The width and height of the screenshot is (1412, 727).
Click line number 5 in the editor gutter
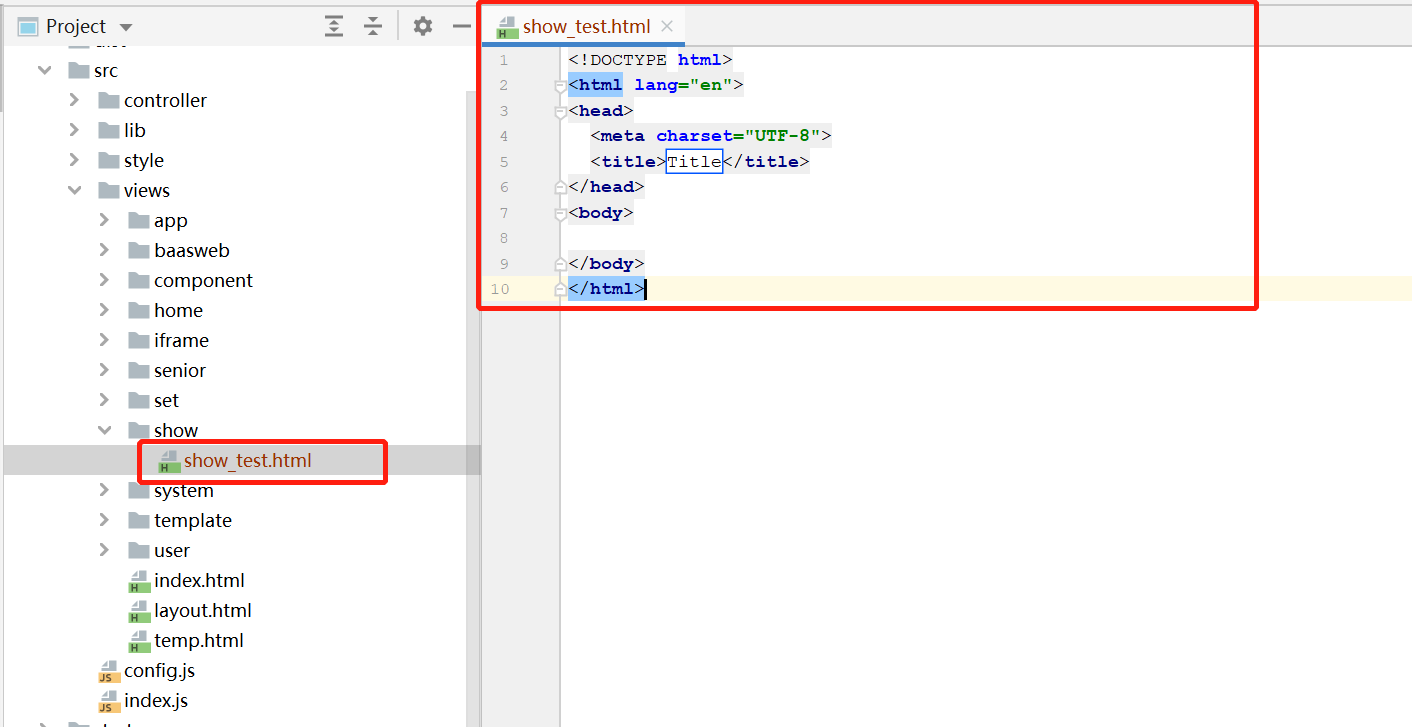(x=504, y=161)
